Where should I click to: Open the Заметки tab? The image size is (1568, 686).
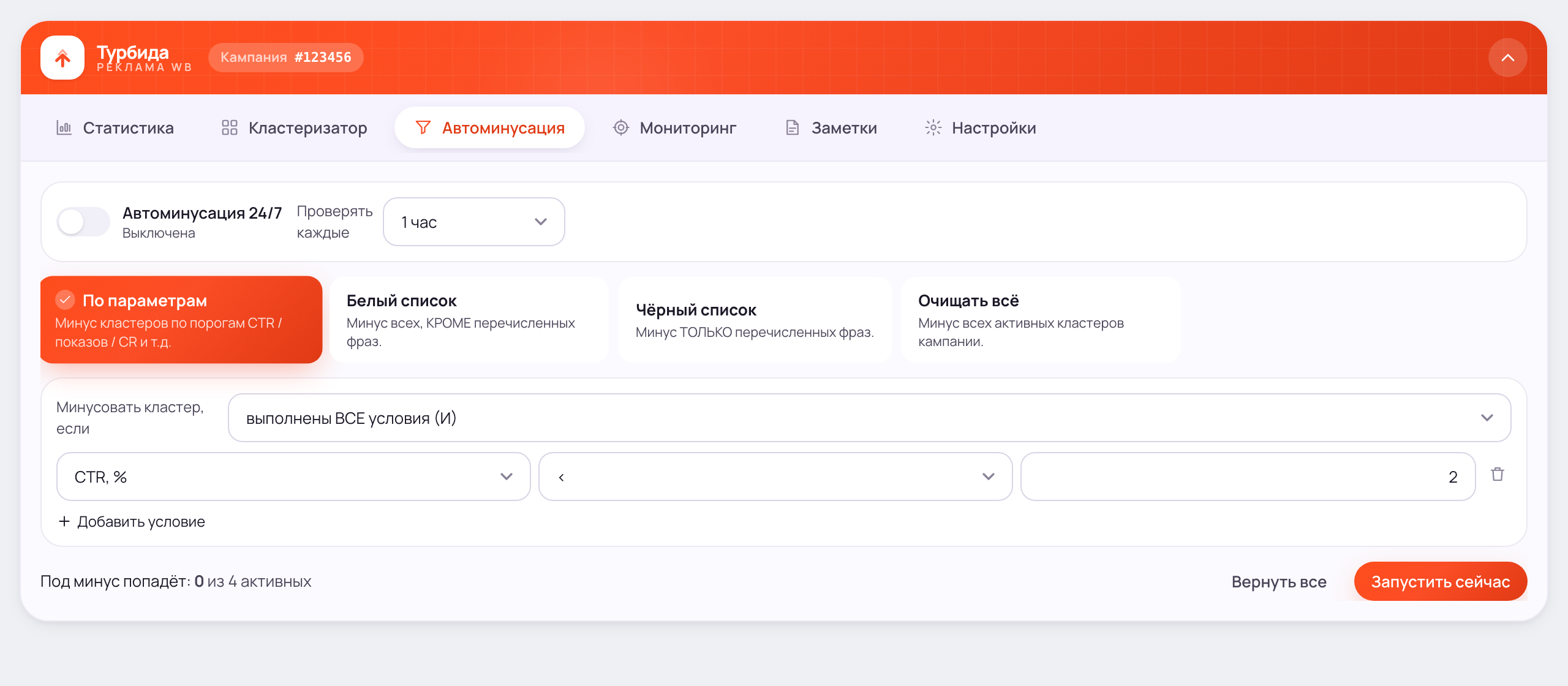click(831, 127)
